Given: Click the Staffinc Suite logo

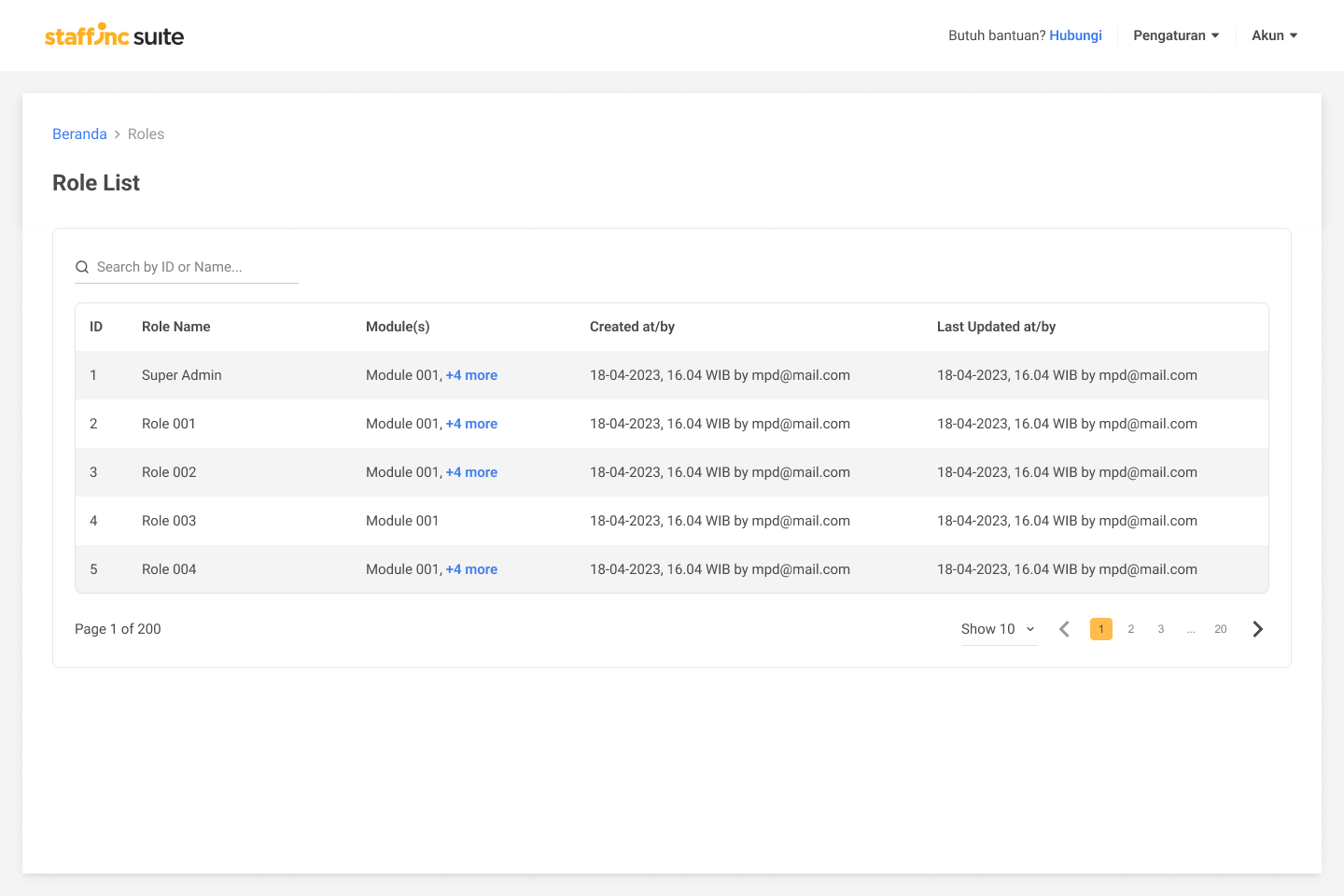Looking at the screenshot, I should pos(114,35).
